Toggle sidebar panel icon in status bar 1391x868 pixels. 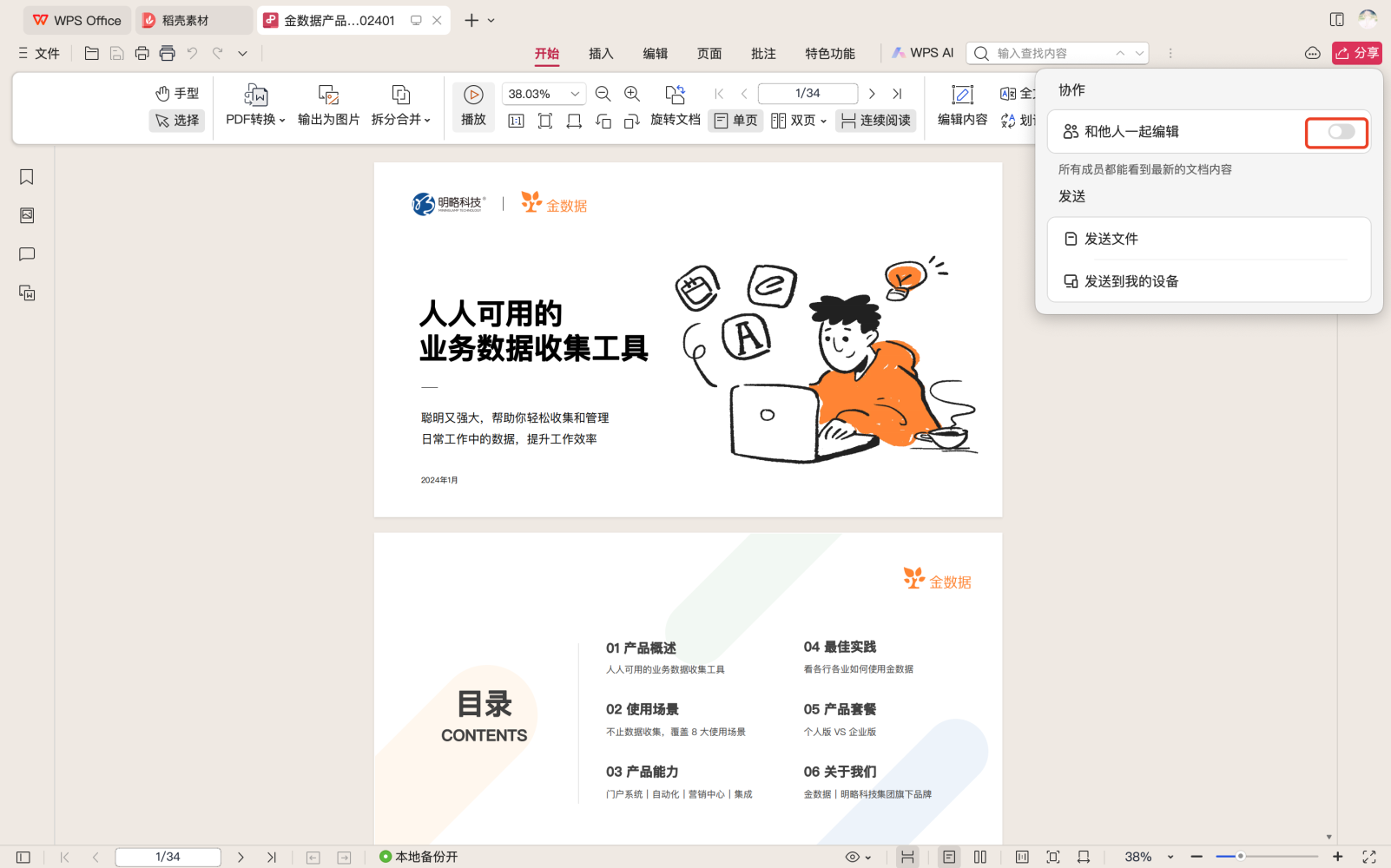coord(23,857)
